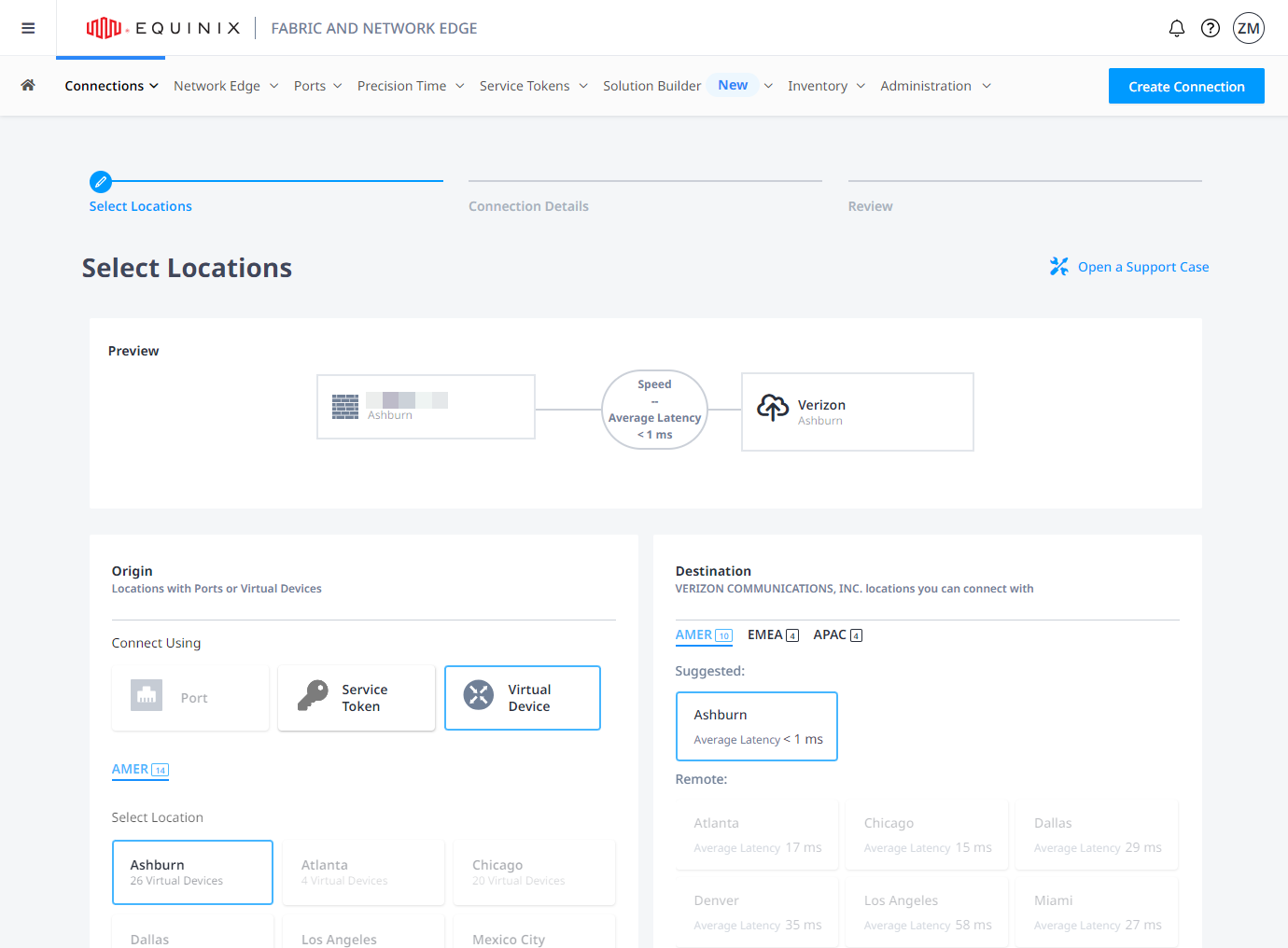The image size is (1288, 948).
Task: Select Dallas origin location card
Action: click(x=192, y=933)
